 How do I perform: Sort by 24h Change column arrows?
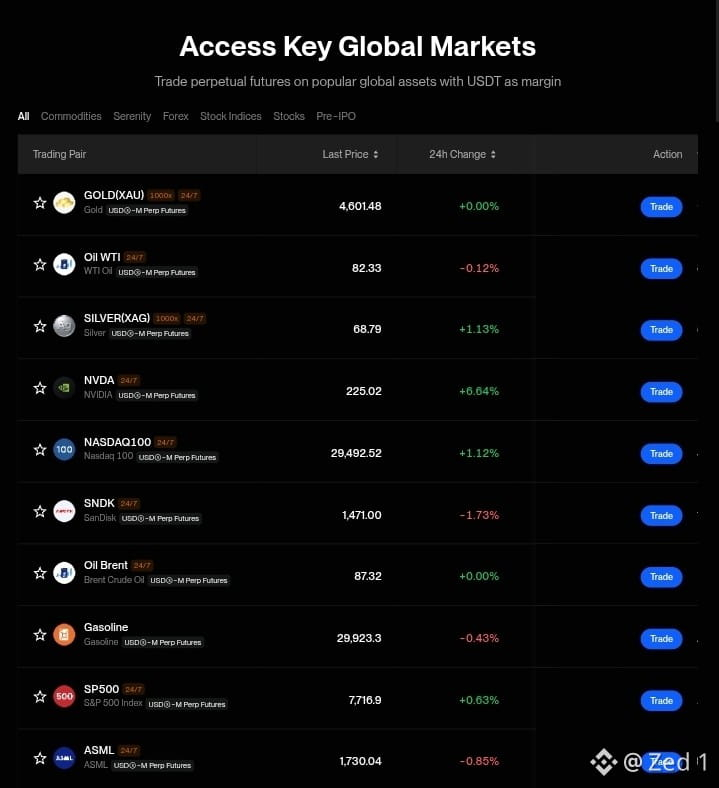[x=493, y=154]
